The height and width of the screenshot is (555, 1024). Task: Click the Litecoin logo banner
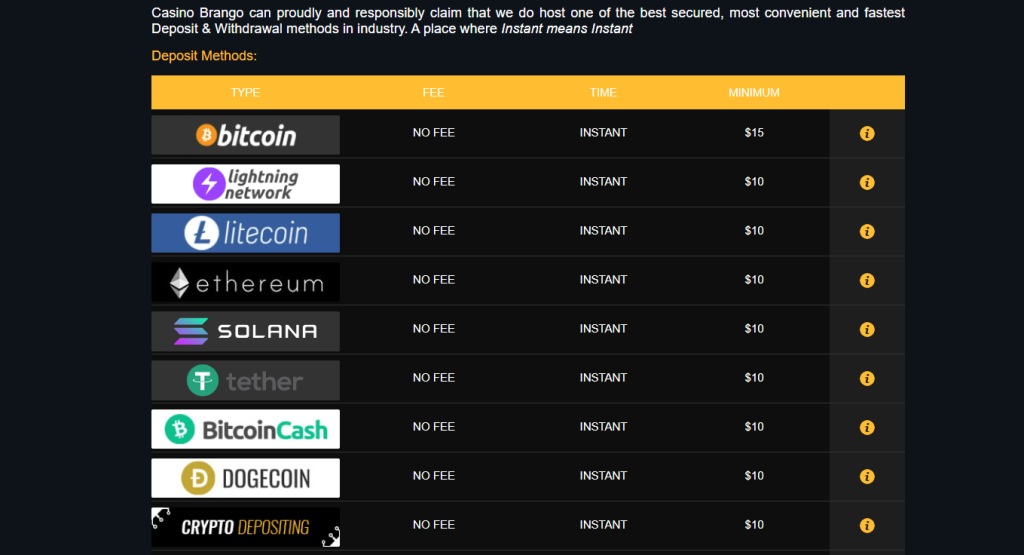point(246,233)
